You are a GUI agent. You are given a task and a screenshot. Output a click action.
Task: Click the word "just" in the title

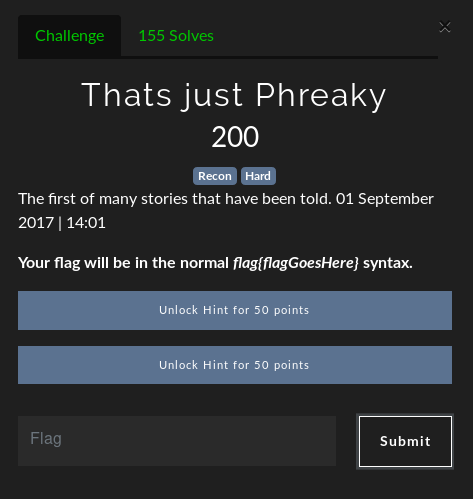click(x=213, y=96)
